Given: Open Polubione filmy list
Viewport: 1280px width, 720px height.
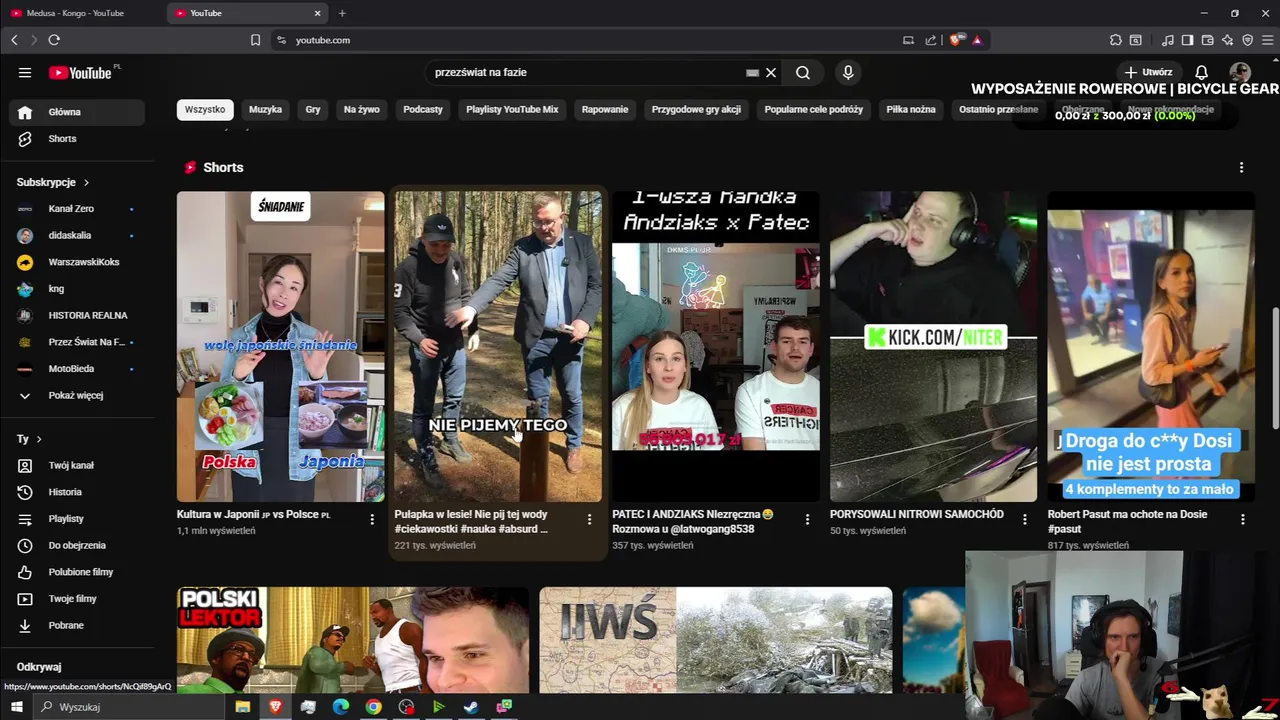Looking at the screenshot, I should tap(77, 572).
